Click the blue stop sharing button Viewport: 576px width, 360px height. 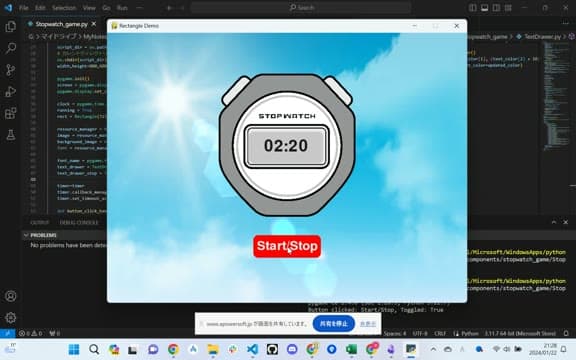(334, 324)
